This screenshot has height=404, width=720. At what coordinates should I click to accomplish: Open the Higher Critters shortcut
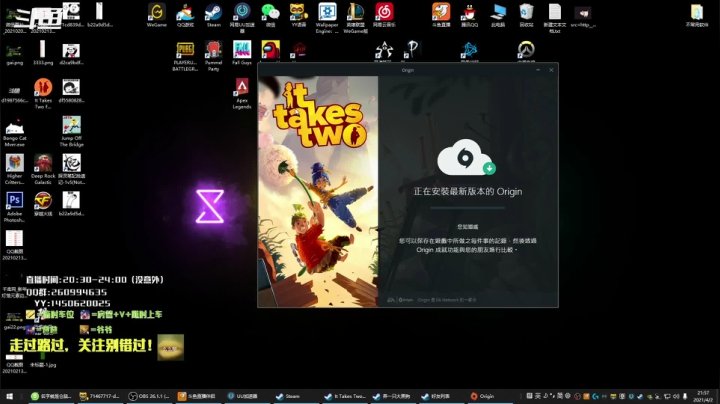(x=15, y=169)
